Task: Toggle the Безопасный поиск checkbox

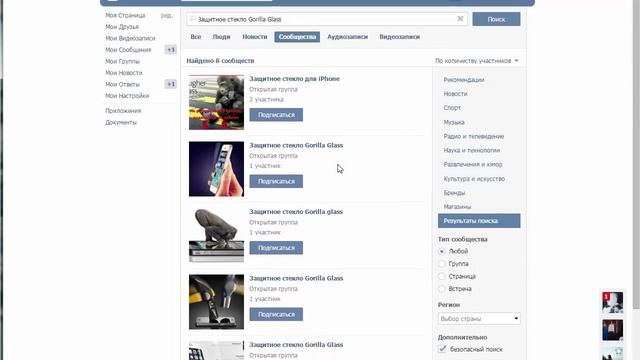Action: (442, 349)
